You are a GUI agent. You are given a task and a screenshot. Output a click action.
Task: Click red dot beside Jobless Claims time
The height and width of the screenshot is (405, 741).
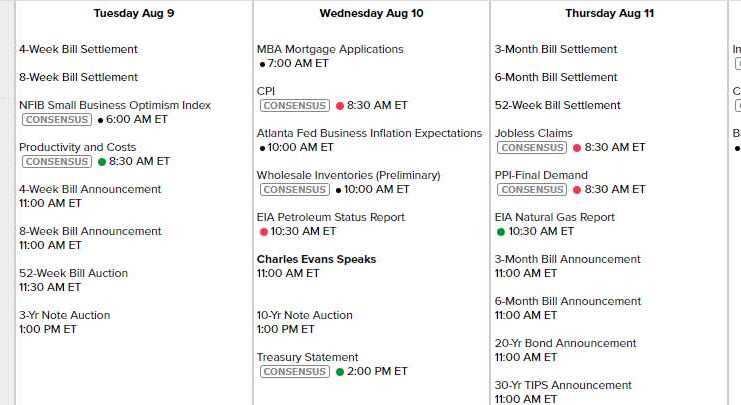577,147
